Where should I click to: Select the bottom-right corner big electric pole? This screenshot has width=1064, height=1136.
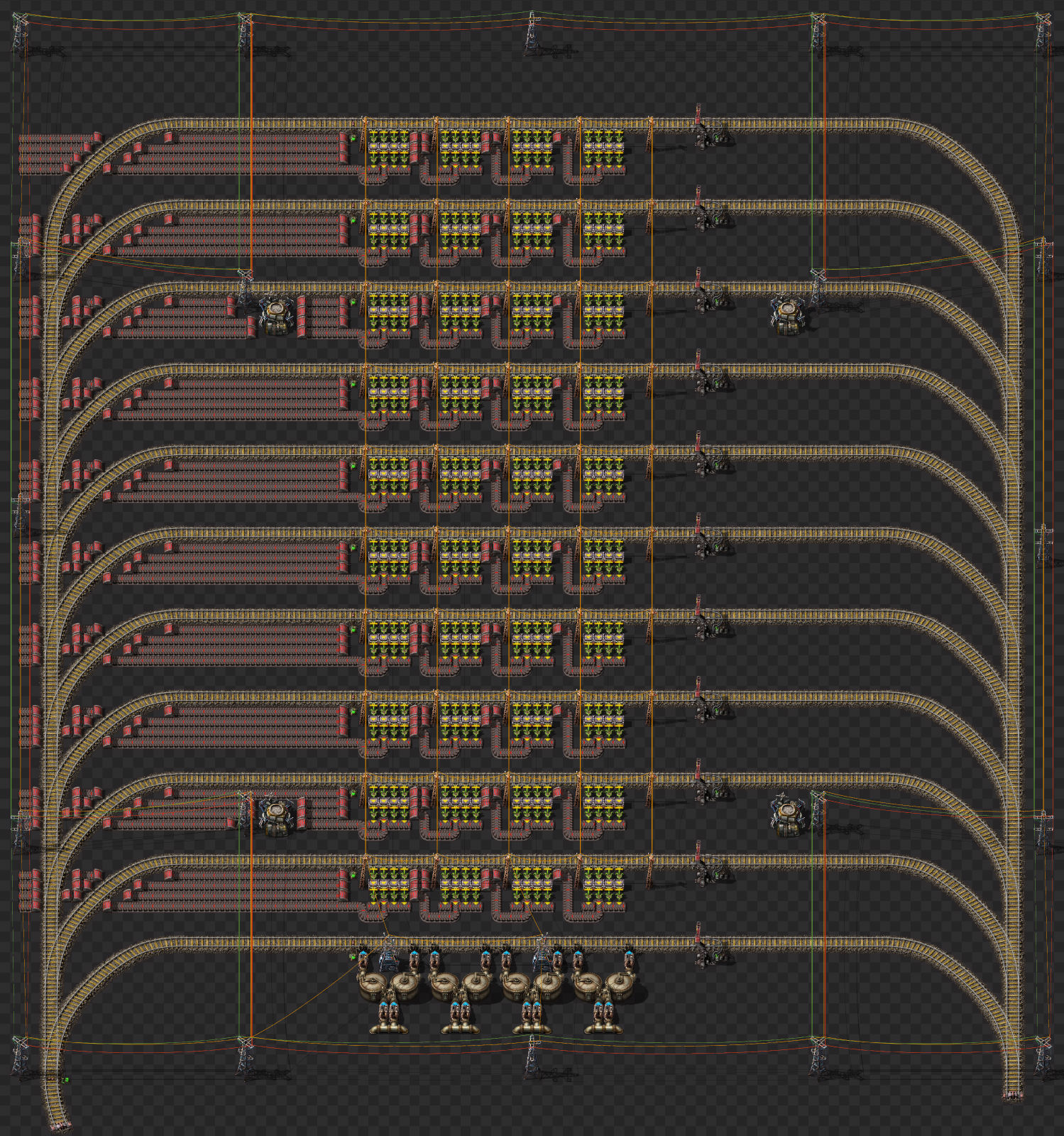pyautogui.click(x=1043, y=1056)
